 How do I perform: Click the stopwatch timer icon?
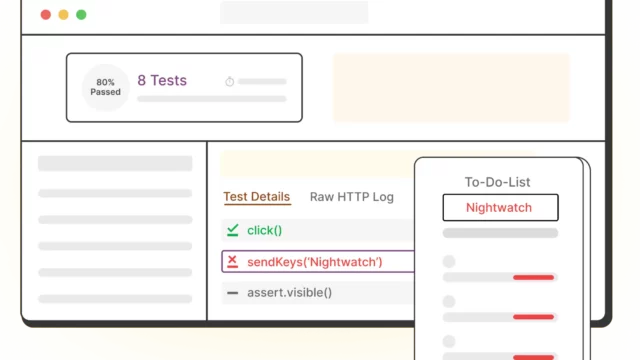pos(230,82)
